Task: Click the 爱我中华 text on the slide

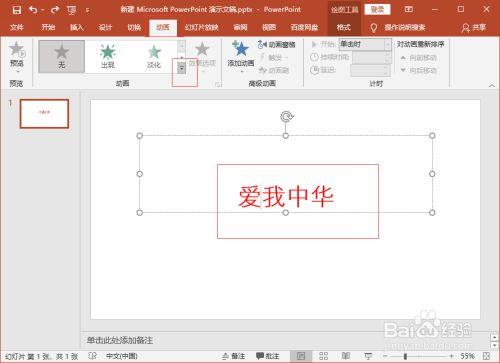Action: tap(286, 197)
